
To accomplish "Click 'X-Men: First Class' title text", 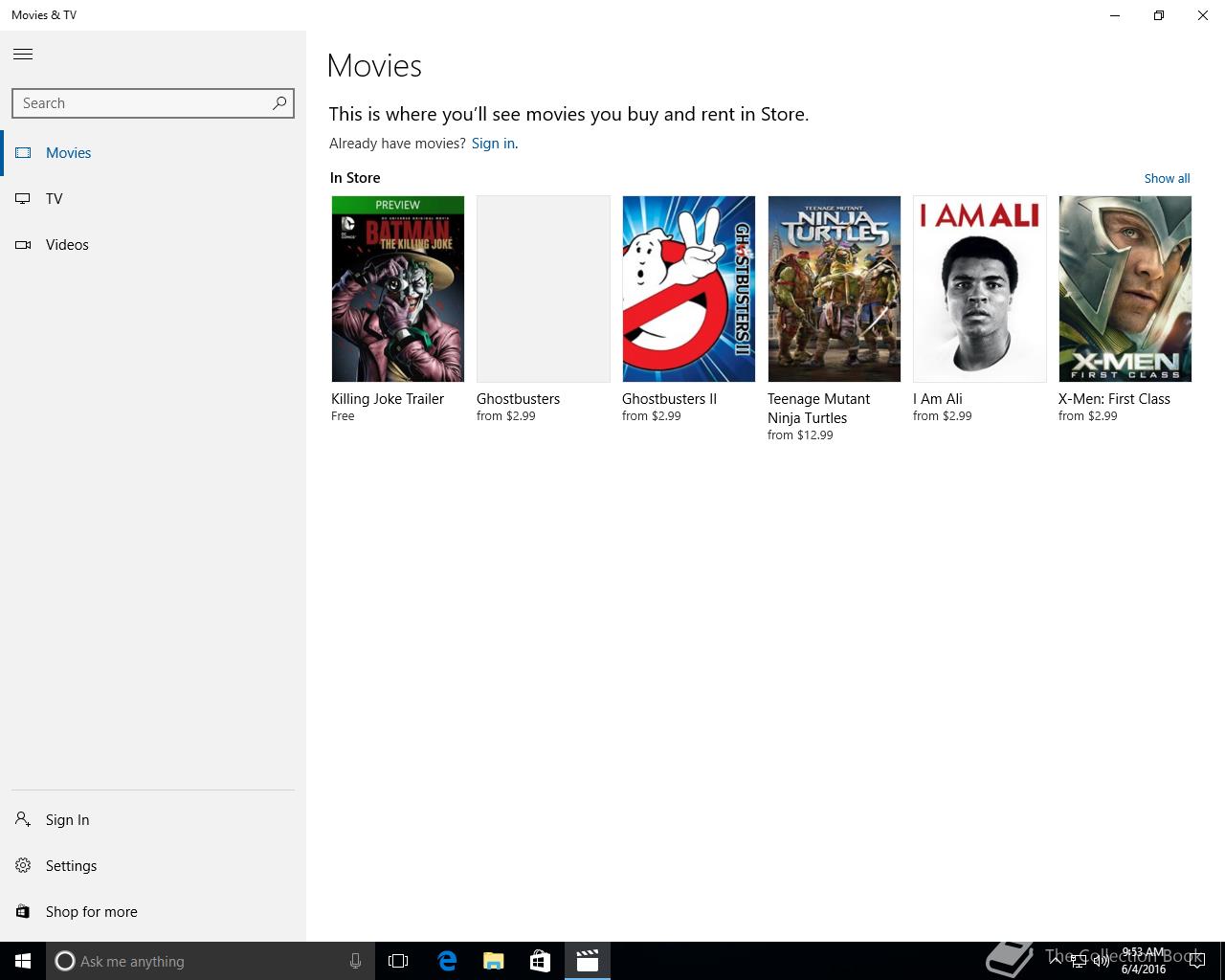I will pos(1114,399).
